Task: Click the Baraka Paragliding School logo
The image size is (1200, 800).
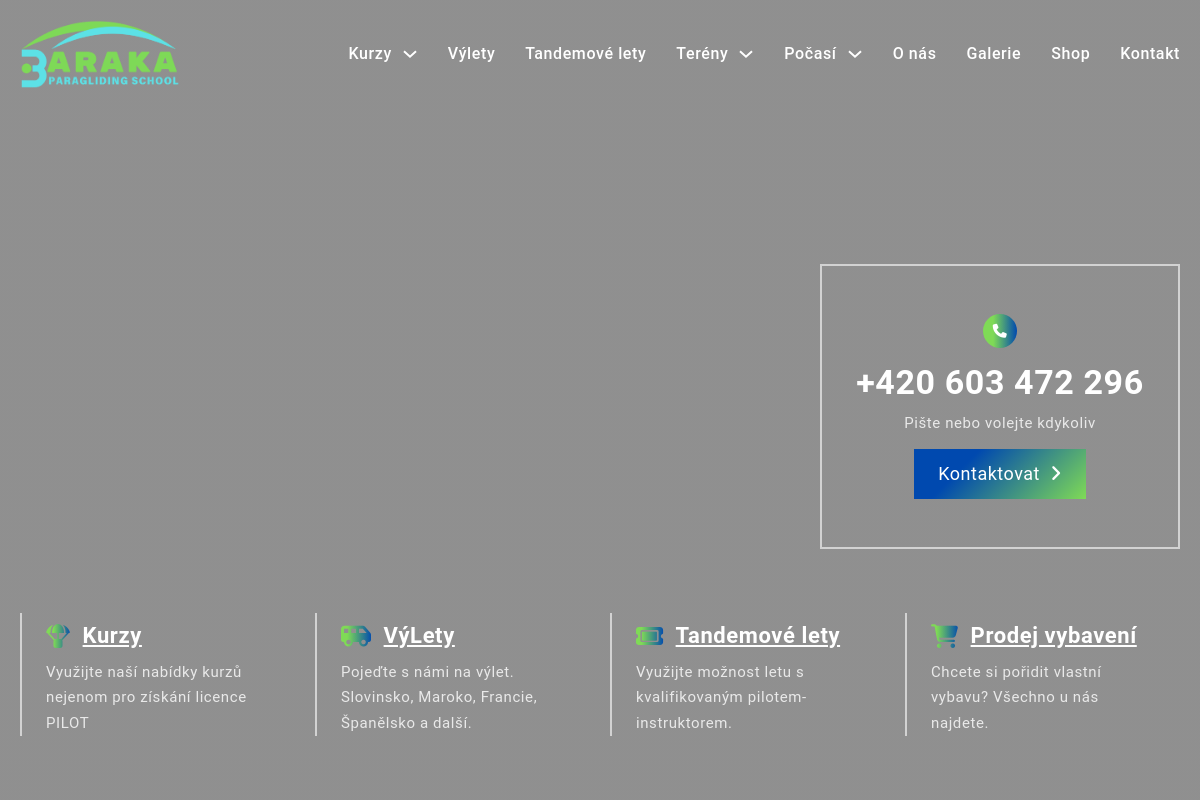Action: [100, 55]
